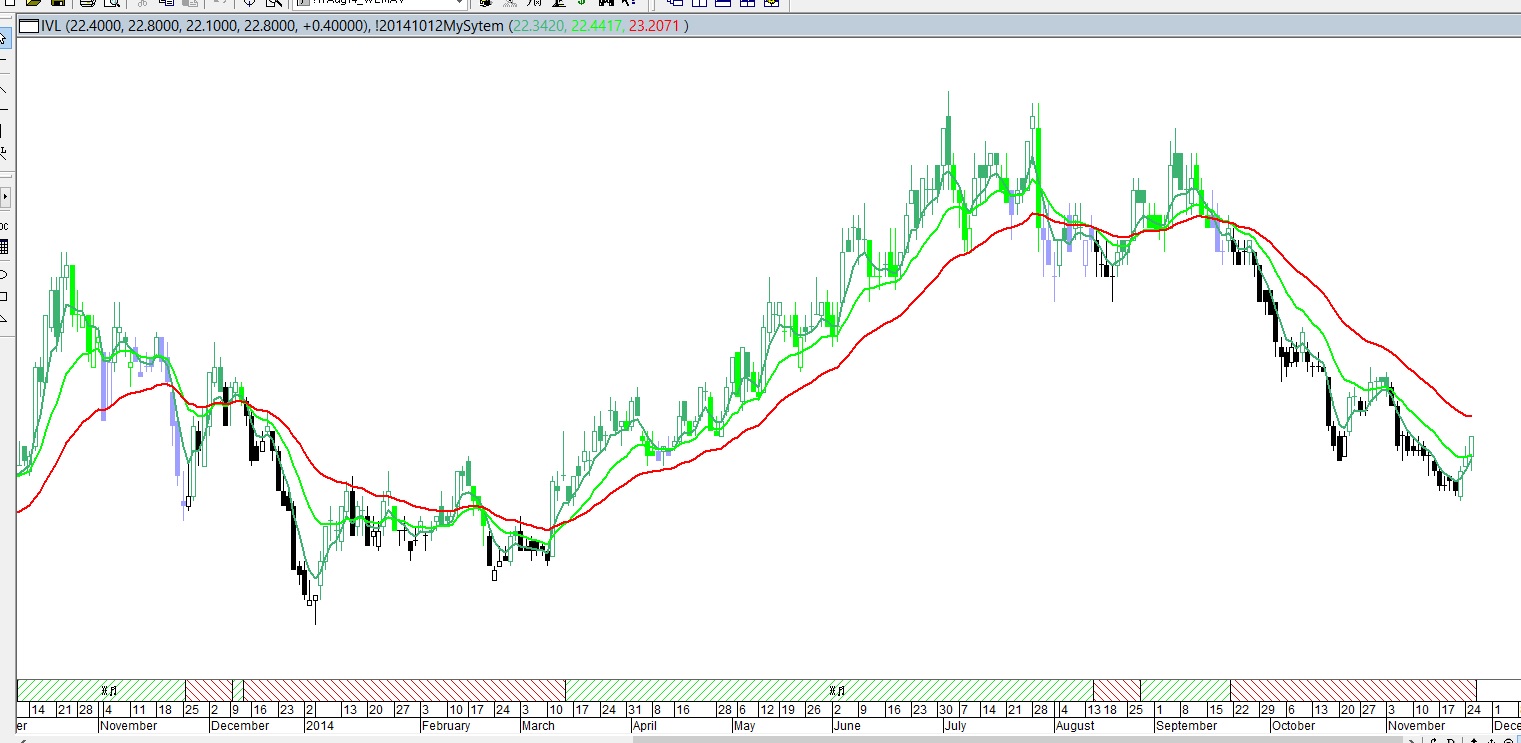Click the dark green 22.3420 indicator value
The height and width of the screenshot is (743, 1521).
pyautogui.click(x=538, y=26)
